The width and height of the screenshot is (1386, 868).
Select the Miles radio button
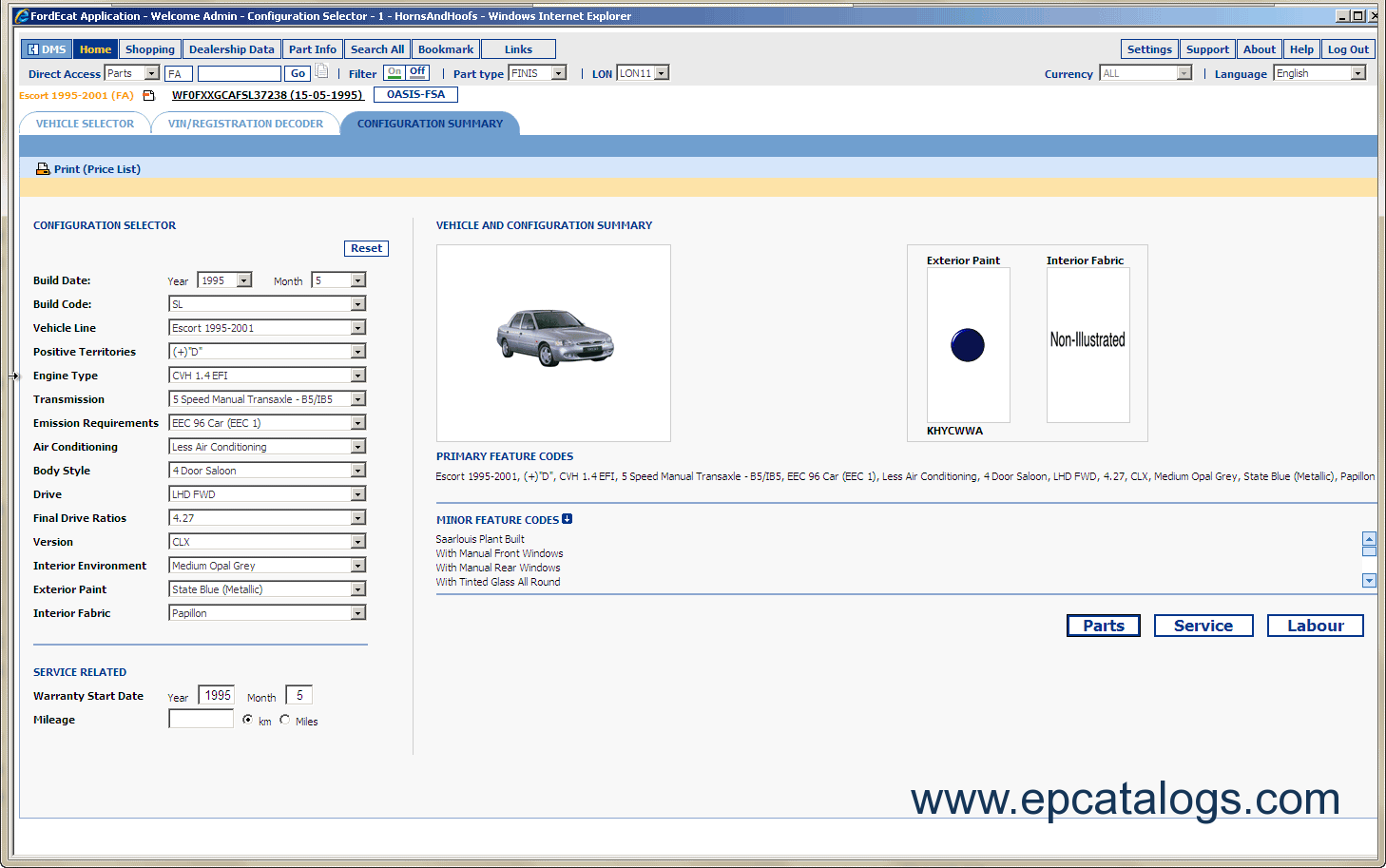pyautogui.click(x=285, y=720)
